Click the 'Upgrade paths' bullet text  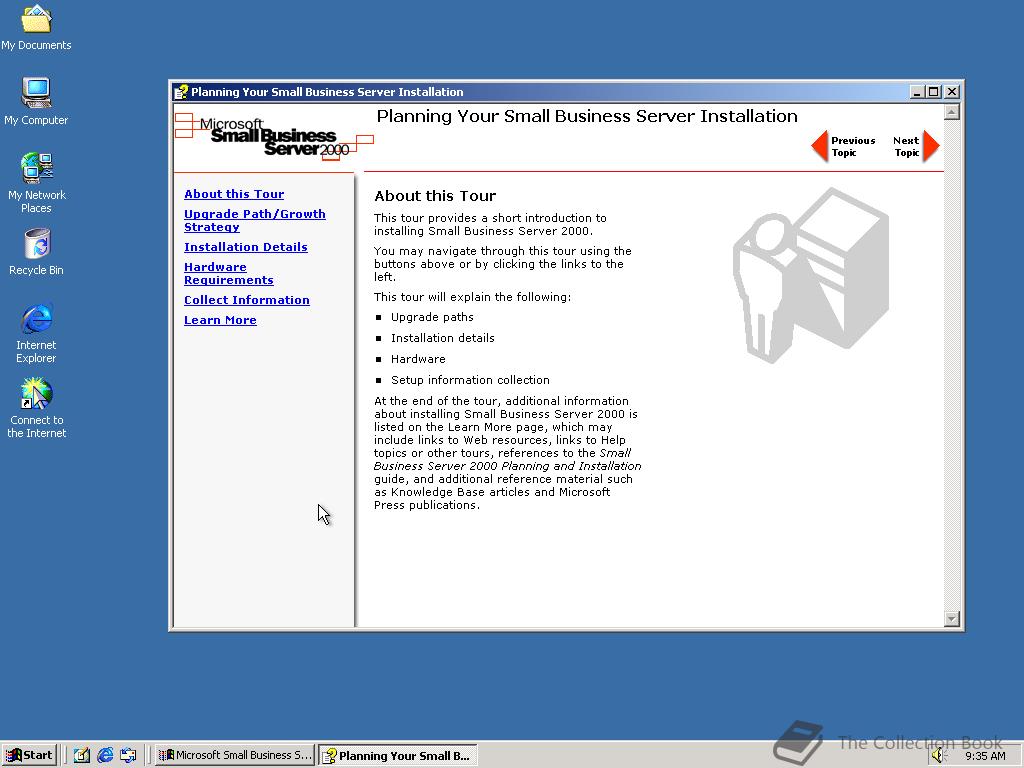pyautogui.click(x=432, y=317)
